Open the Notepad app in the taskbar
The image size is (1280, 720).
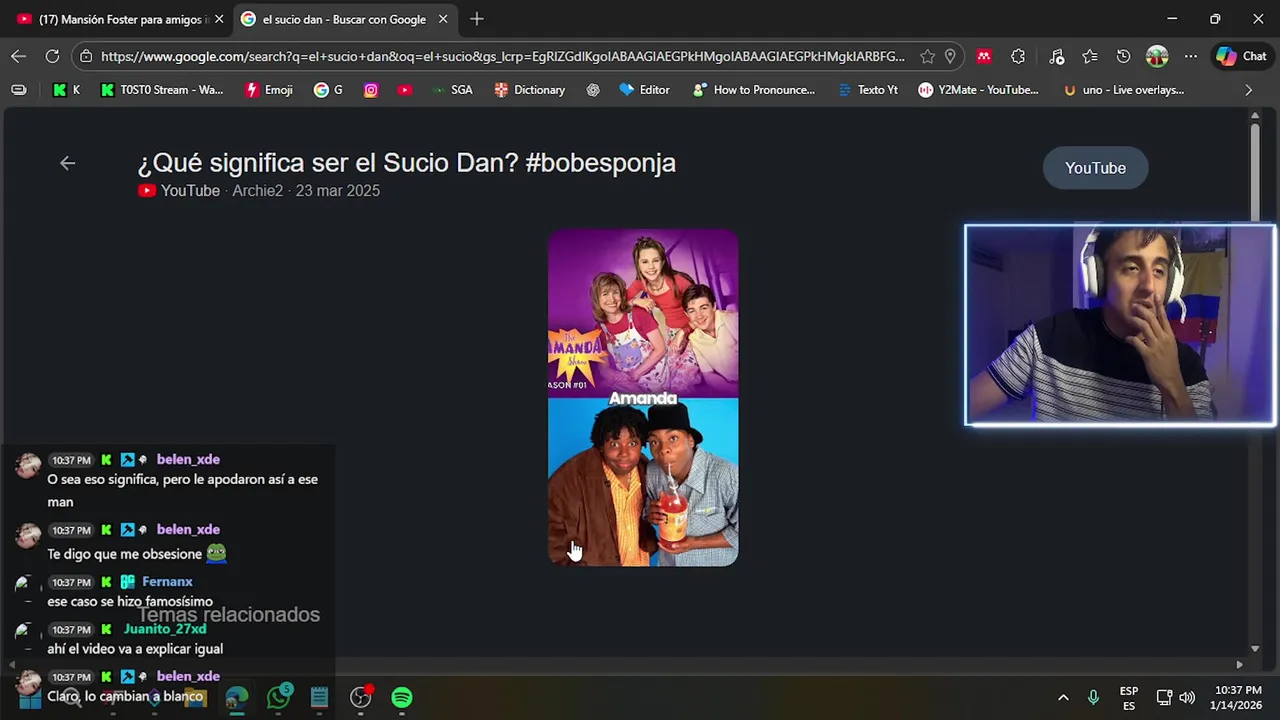click(319, 697)
